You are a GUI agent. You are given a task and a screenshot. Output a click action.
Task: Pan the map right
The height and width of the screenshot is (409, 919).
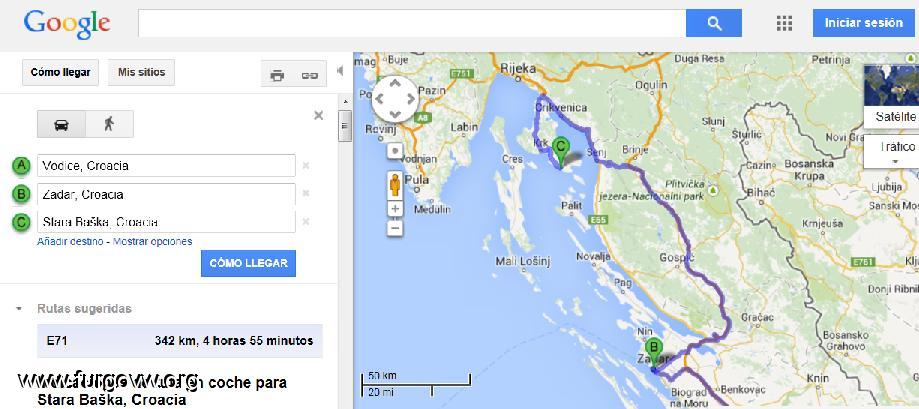coord(410,99)
